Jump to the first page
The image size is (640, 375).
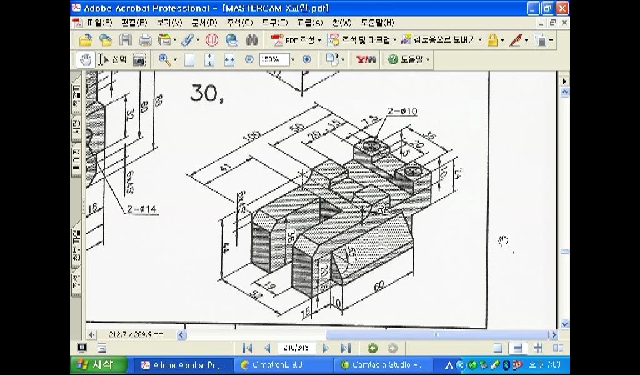[x=247, y=348]
